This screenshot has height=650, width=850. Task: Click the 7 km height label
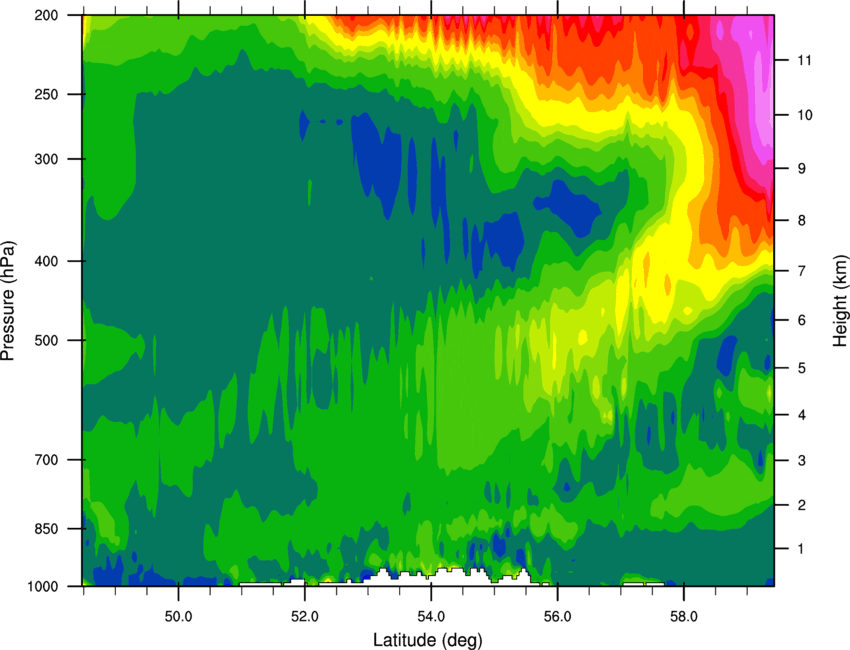(802, 271)
